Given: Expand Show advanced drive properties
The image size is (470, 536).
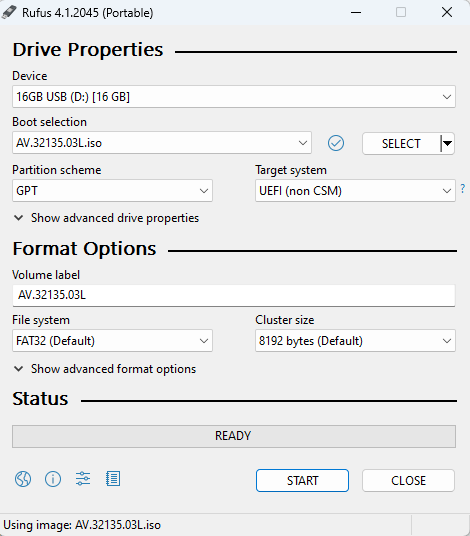Looking at the screenshot, I should pos(106,218).
